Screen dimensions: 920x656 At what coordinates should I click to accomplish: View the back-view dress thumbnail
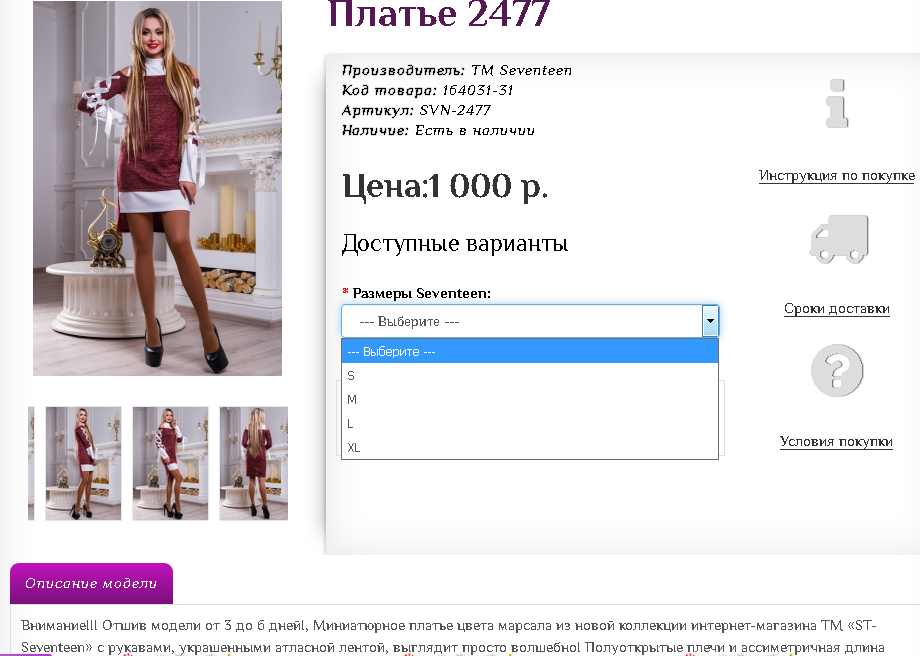pyautogui.click(x=254, y=463)
